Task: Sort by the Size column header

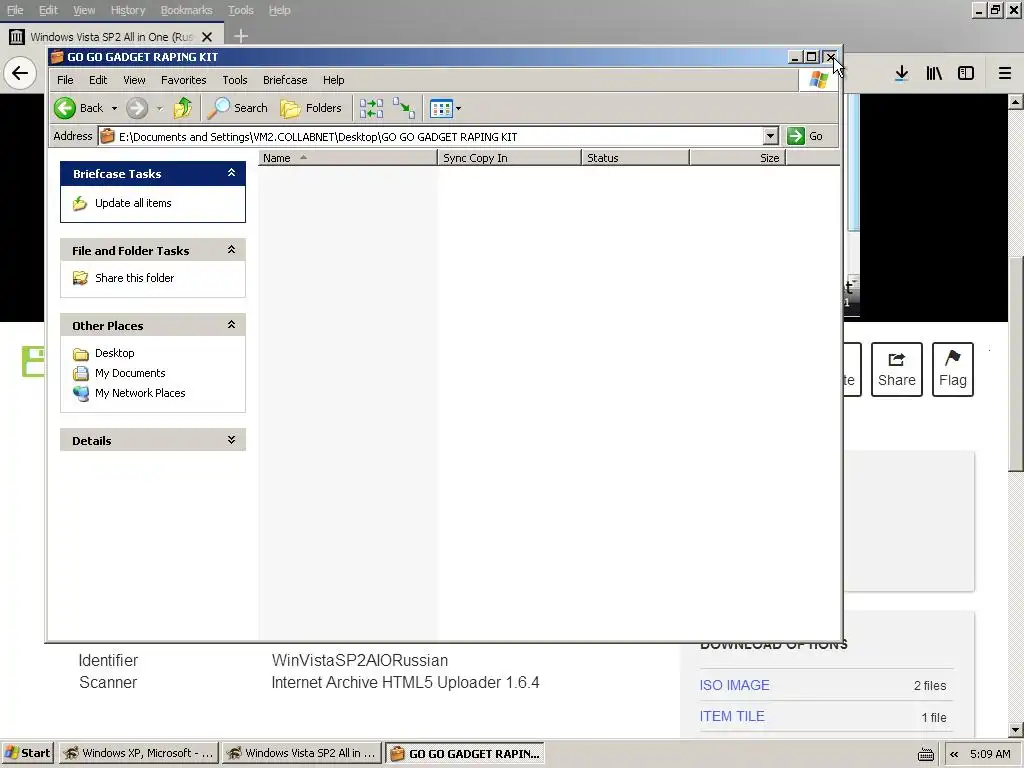Action: pos(738,158)
